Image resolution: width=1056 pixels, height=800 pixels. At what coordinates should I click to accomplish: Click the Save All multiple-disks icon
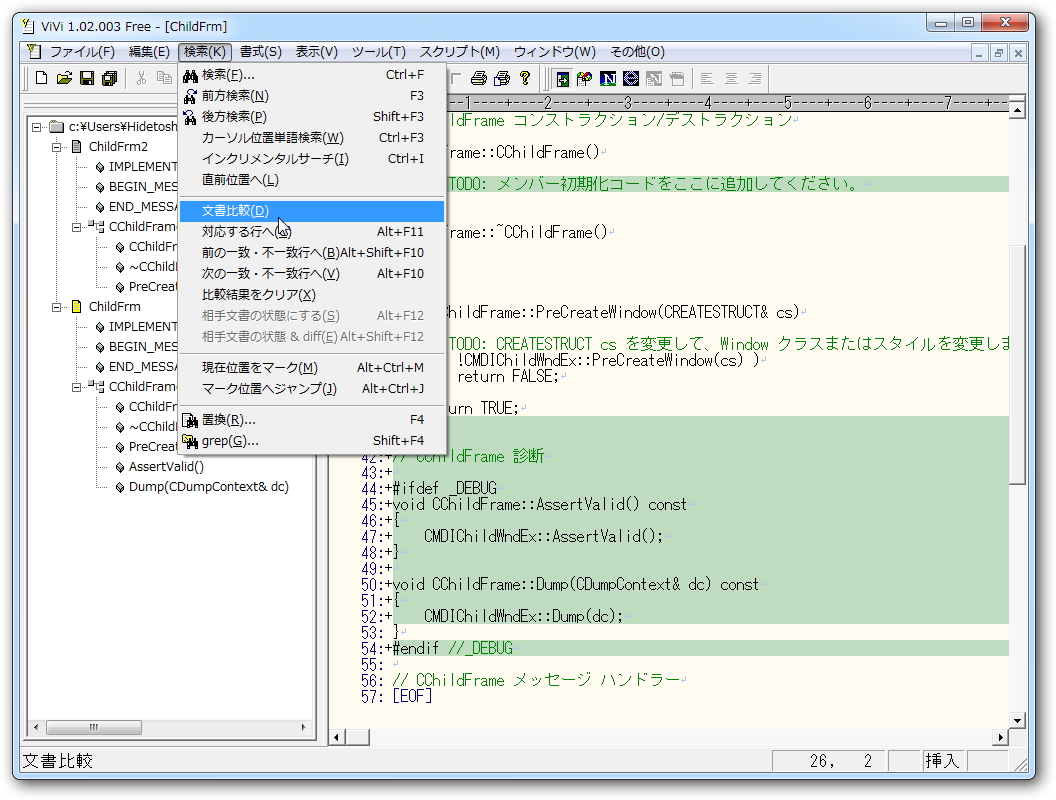pos(109,78)
